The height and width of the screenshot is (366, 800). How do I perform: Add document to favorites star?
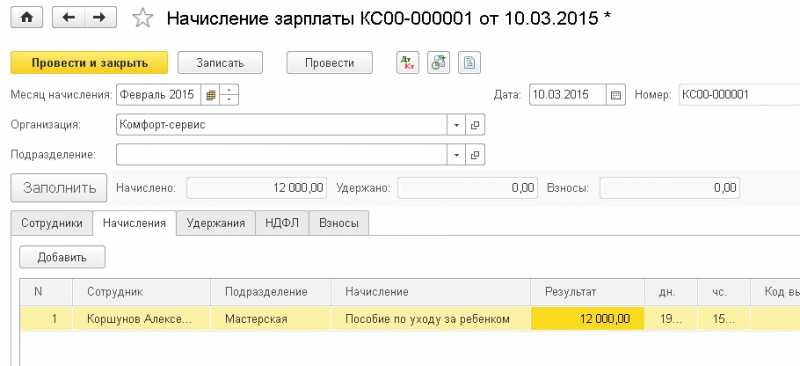(142, 18)
